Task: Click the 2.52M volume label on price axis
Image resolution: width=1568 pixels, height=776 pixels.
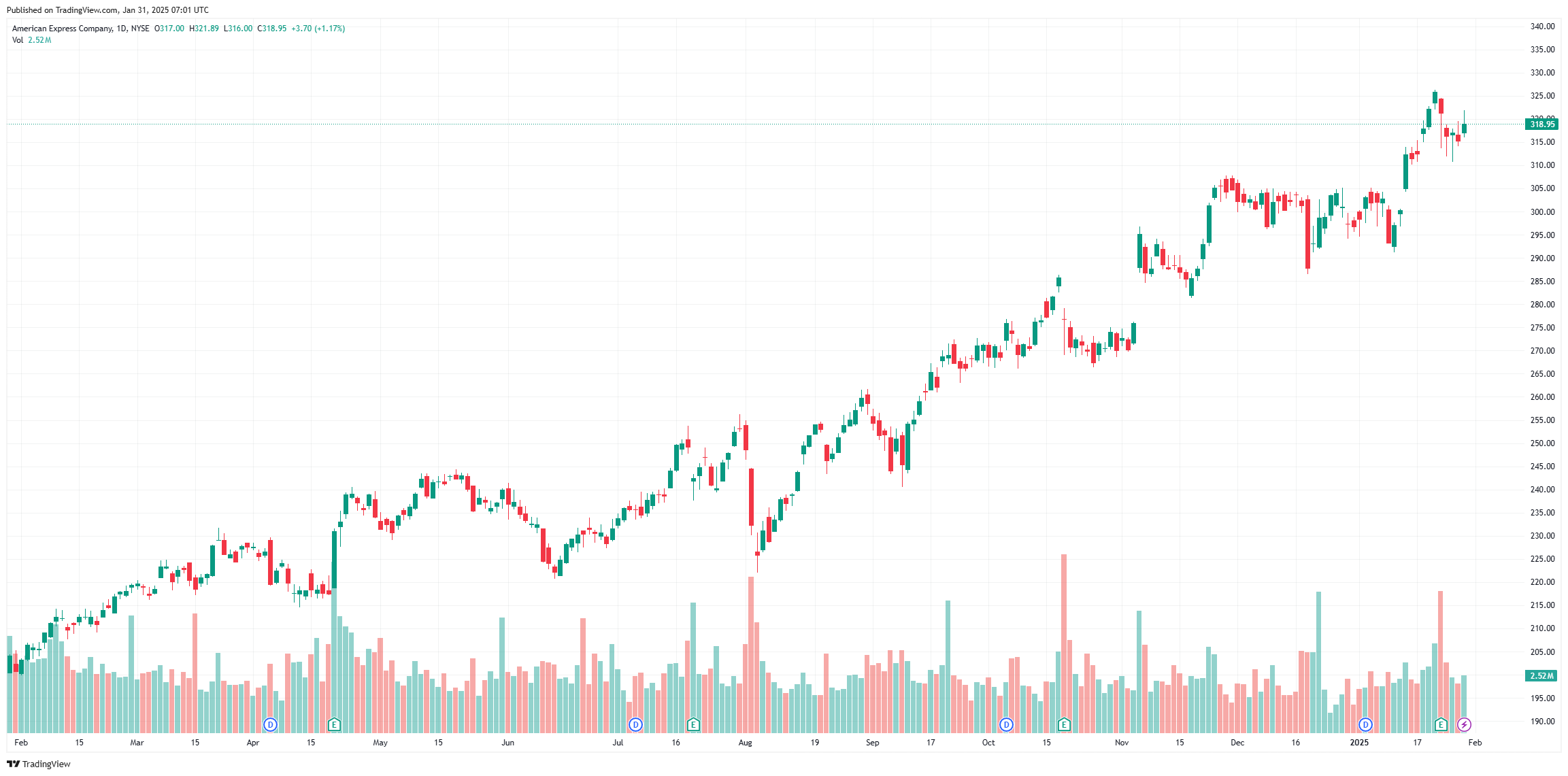Action: tap(1542, 675)
